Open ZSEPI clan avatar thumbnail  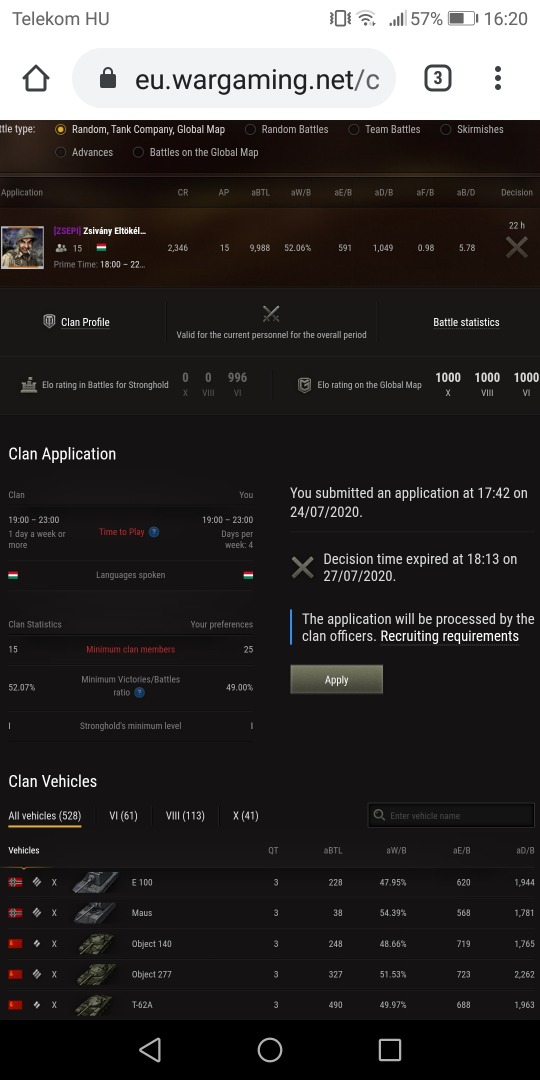[x=22, y=248]
